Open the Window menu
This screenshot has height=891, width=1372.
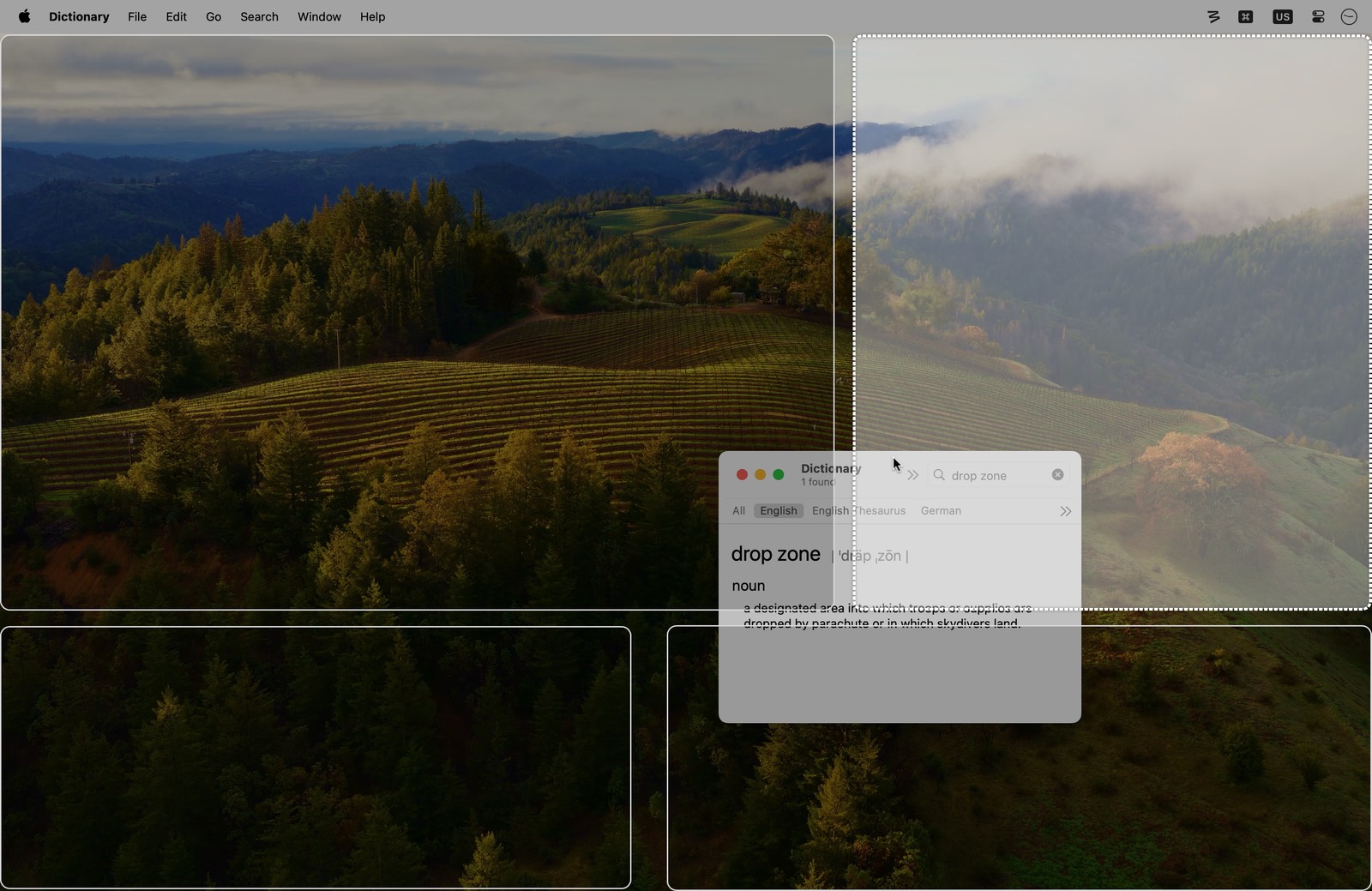(319, 16)
